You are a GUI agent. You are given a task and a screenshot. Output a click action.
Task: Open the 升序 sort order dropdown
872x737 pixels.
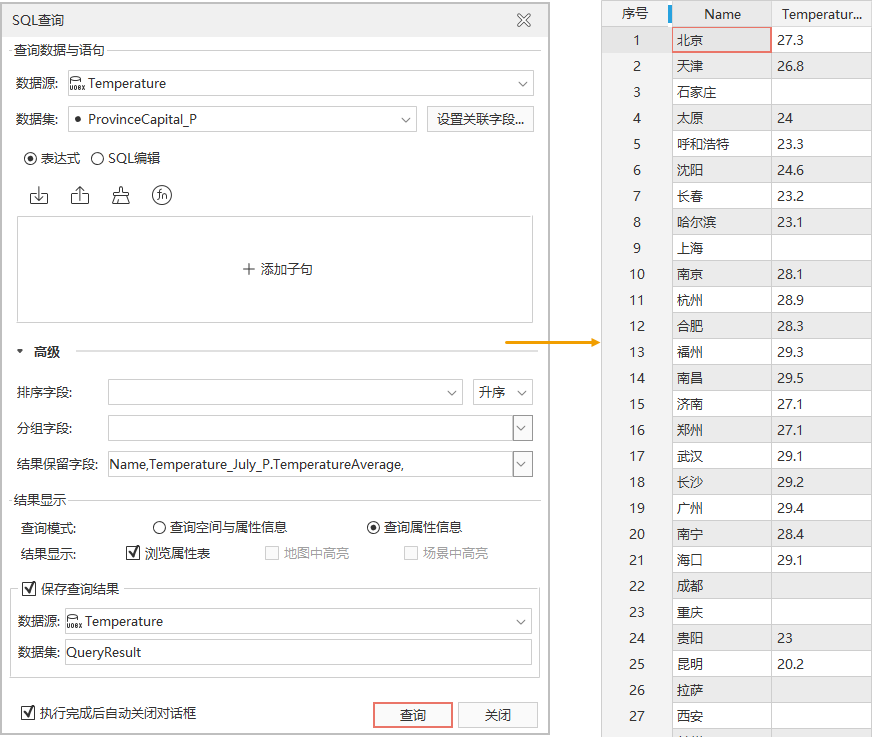pos(502,392)
